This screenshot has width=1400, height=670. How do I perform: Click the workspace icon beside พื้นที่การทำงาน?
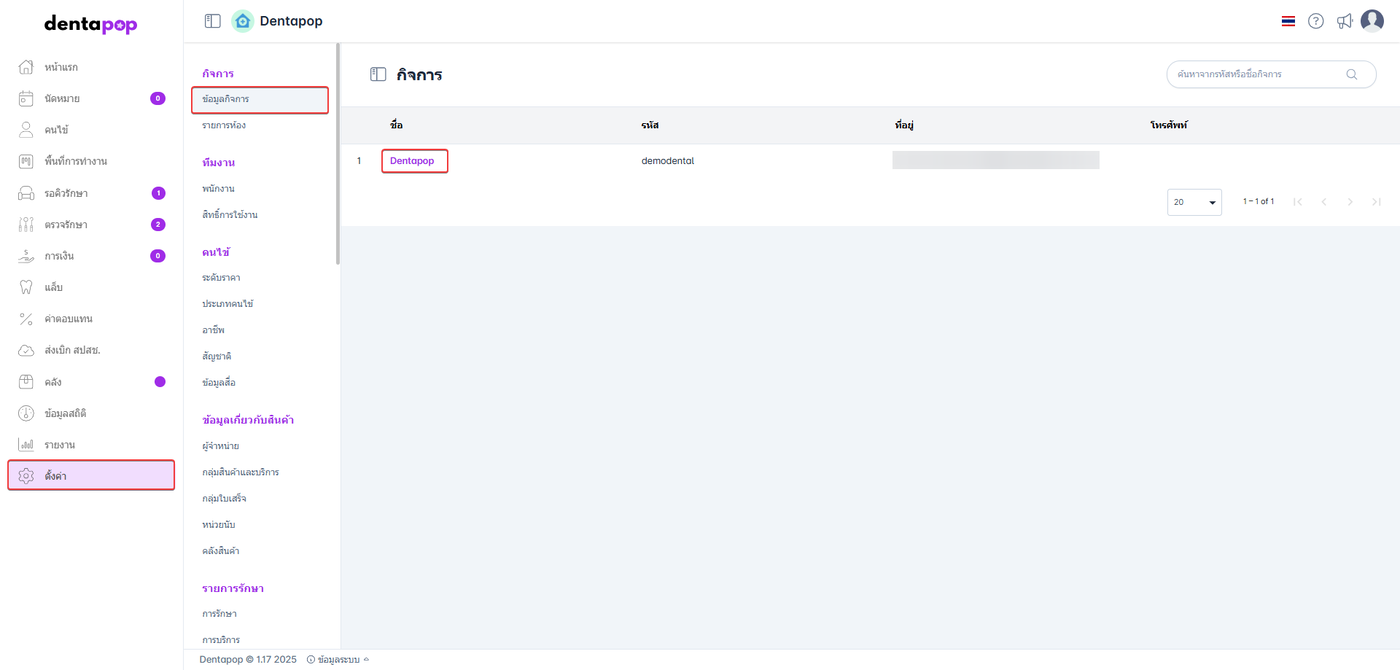coord(27,161)
